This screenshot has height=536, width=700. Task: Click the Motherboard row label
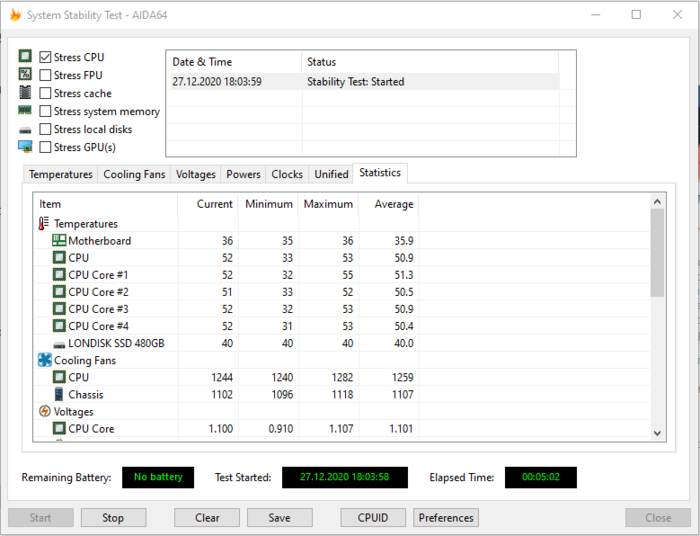tap(100, 241)
